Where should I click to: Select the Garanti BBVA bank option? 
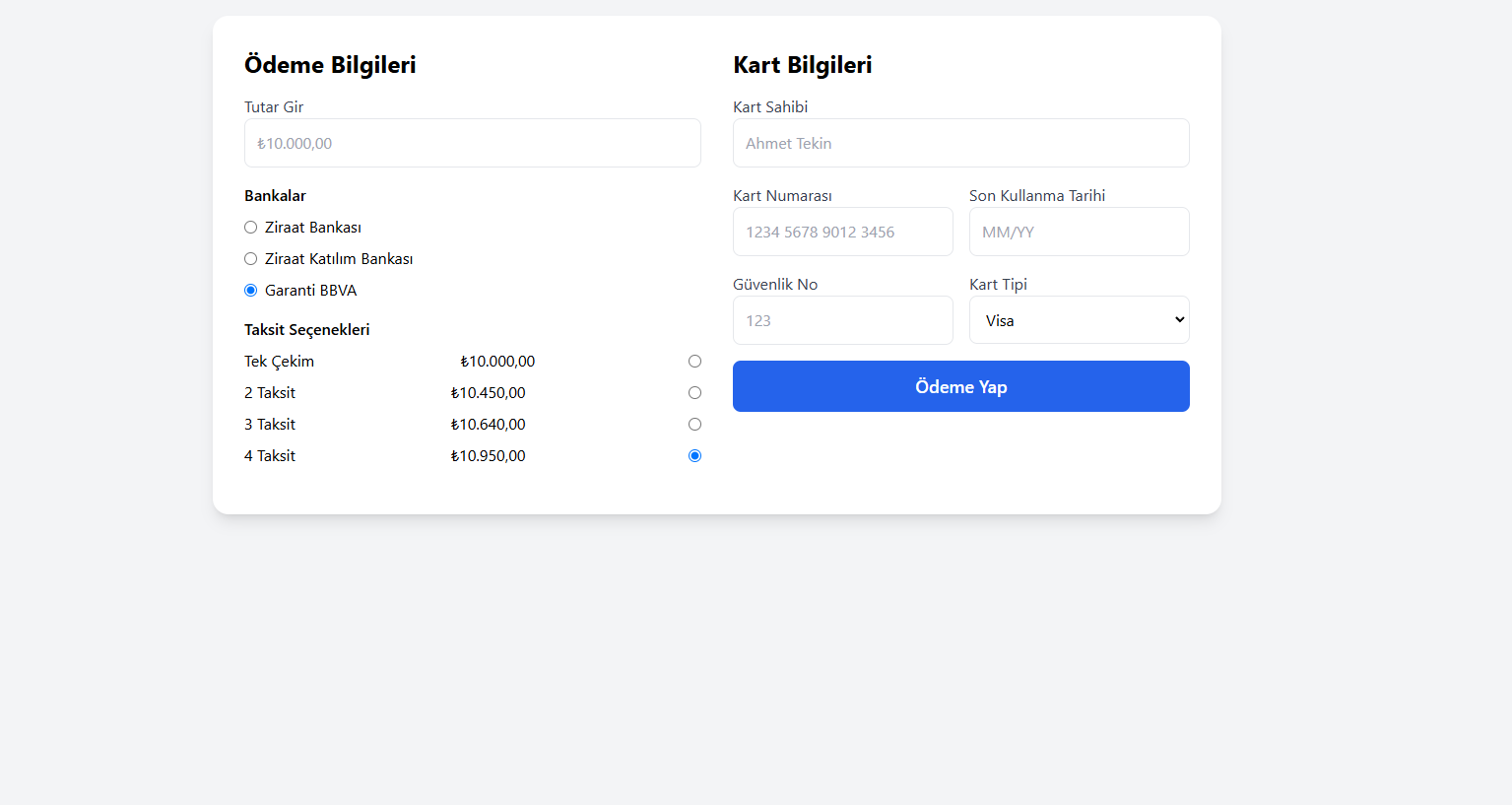pyautogui.click(x=251, y=291)
